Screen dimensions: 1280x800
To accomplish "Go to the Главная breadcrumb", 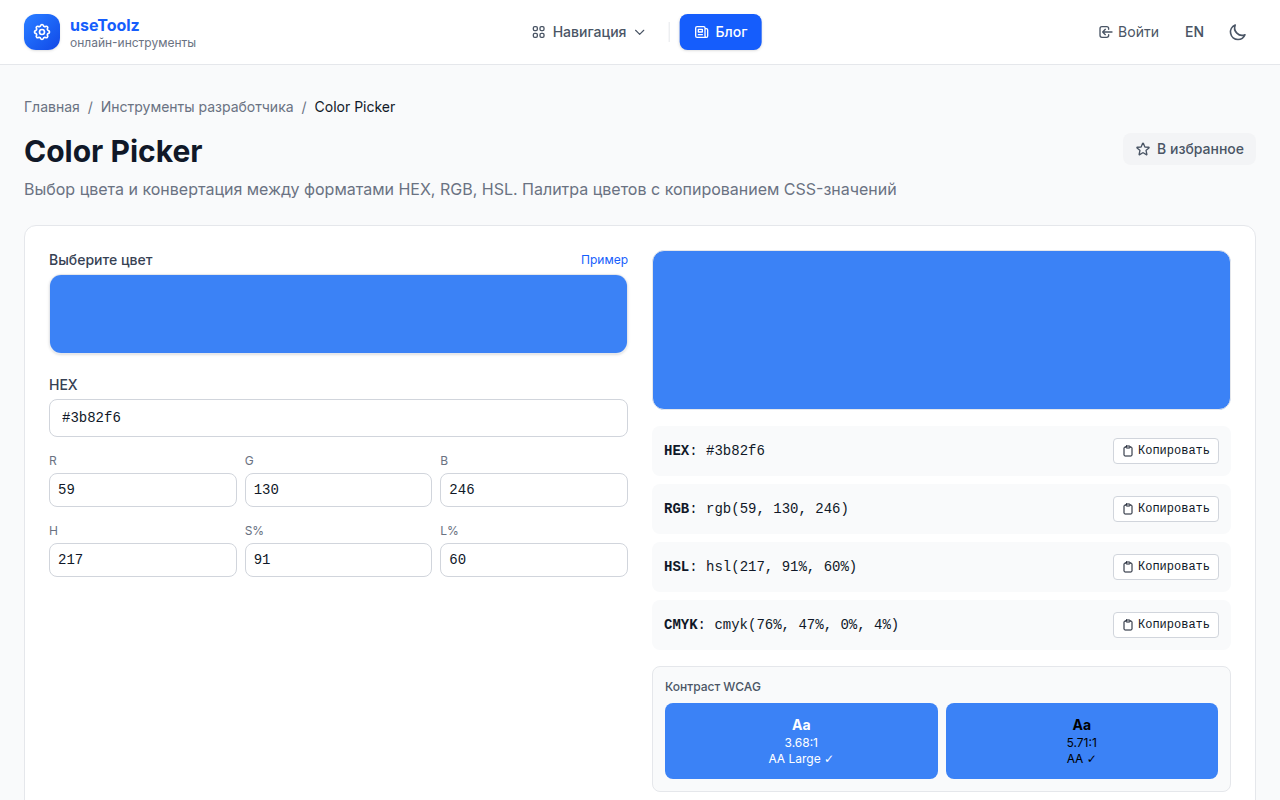I will [x=52, y=107].
